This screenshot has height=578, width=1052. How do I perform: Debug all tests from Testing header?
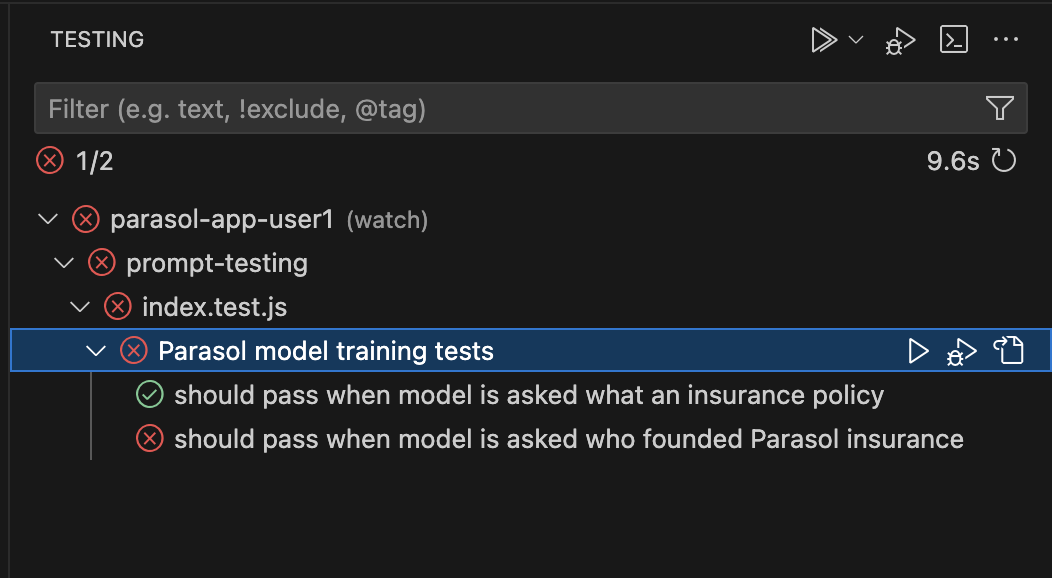pyautogui.click(x=900, y=41)
